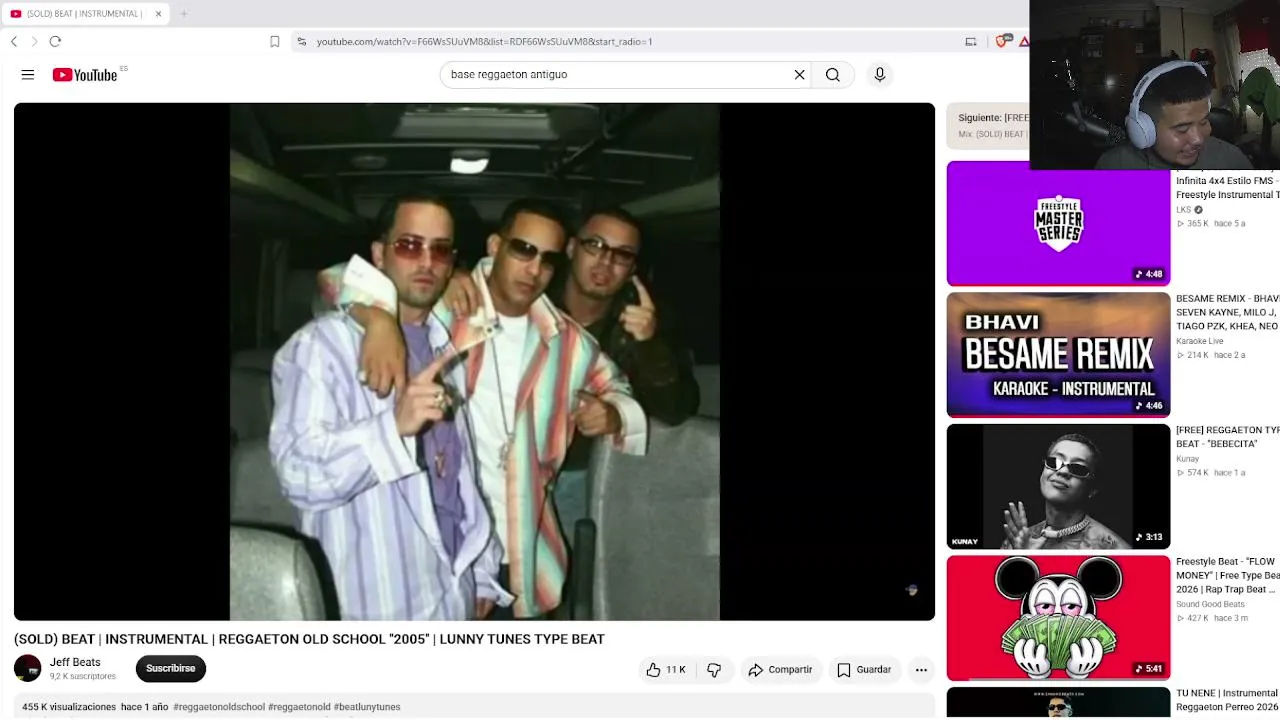
Task: Open Besame Remix karaoke thumbnail
Action: point(1058,355)
